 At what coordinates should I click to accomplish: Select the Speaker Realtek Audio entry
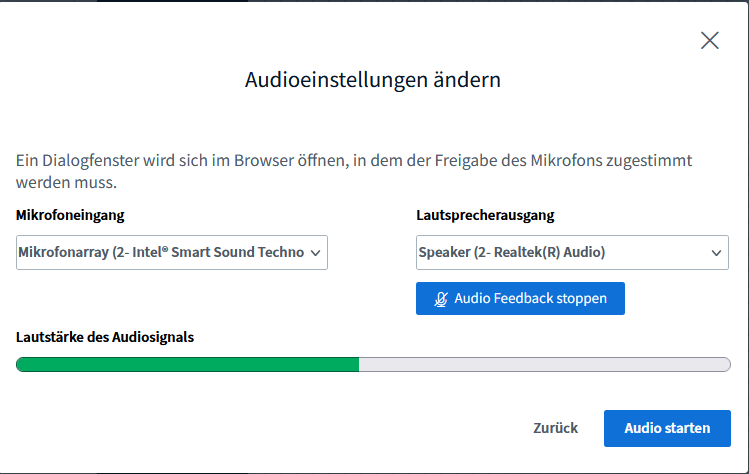[512, 253]
